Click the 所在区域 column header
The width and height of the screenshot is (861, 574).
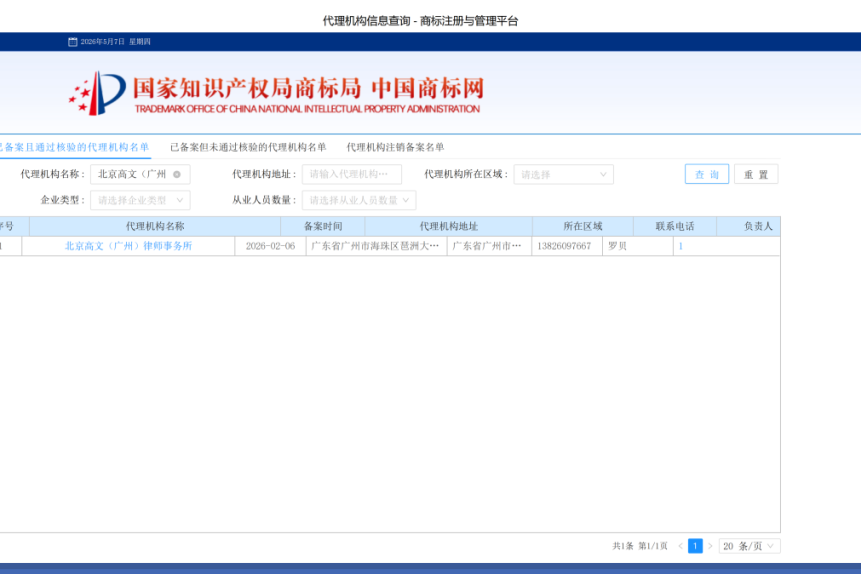tap(583, 226)
